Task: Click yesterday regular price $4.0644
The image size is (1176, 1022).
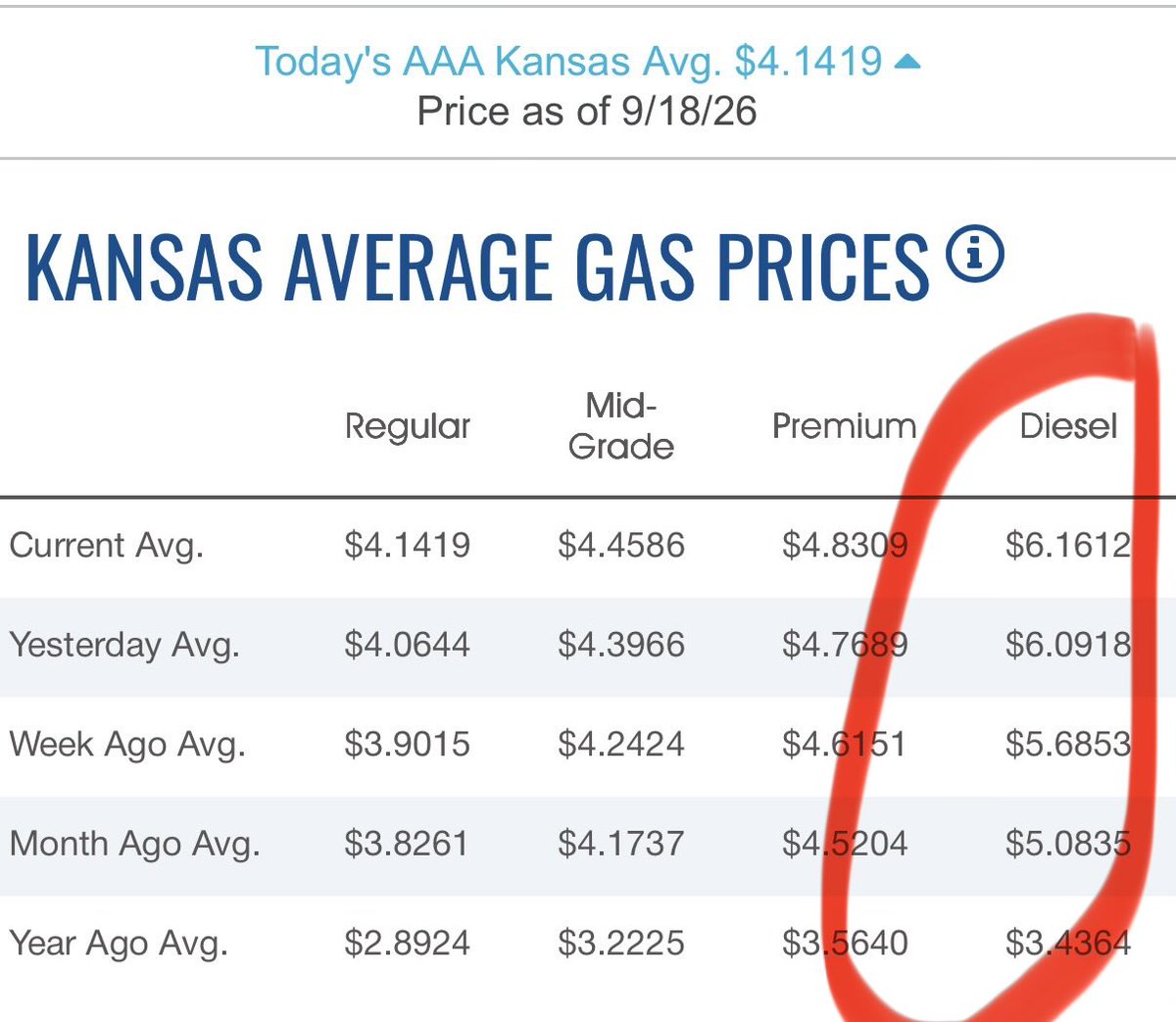Action: (408, 645)
